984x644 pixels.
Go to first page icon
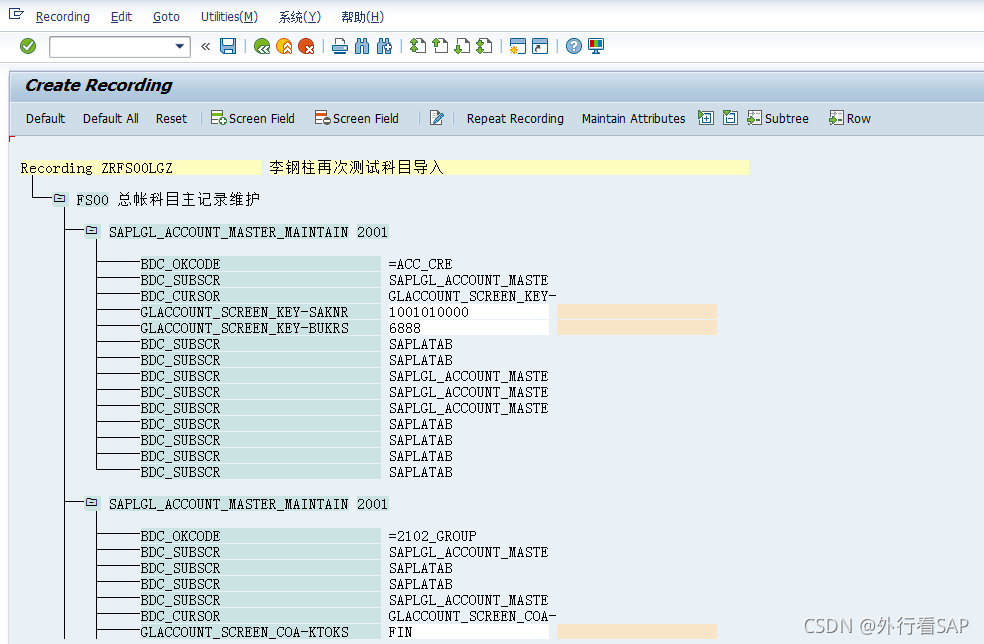(x=417, y=46)
